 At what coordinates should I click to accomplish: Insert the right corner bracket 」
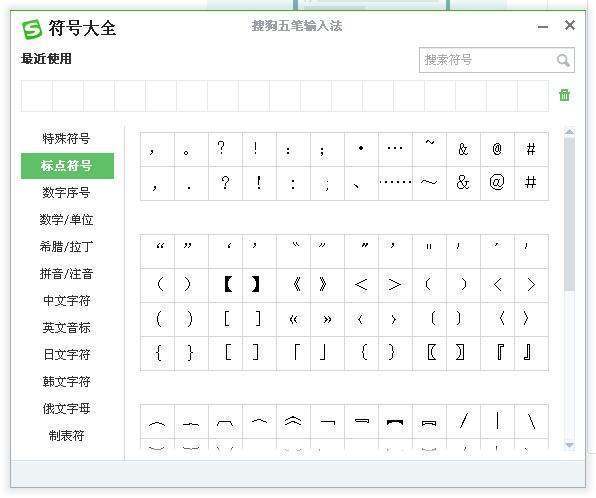click(x=327, y=353)
